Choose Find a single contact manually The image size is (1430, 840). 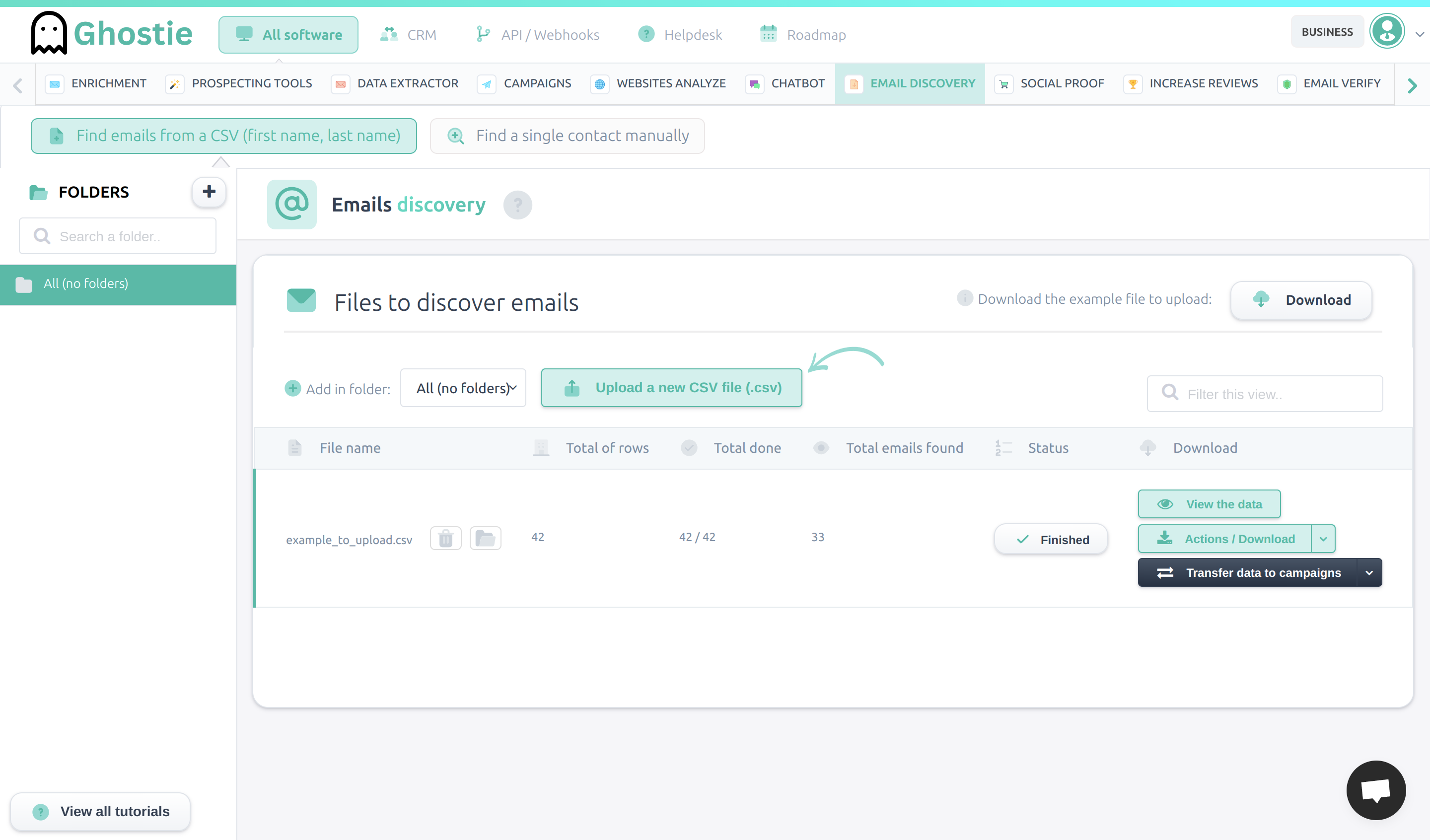[568, 136]
